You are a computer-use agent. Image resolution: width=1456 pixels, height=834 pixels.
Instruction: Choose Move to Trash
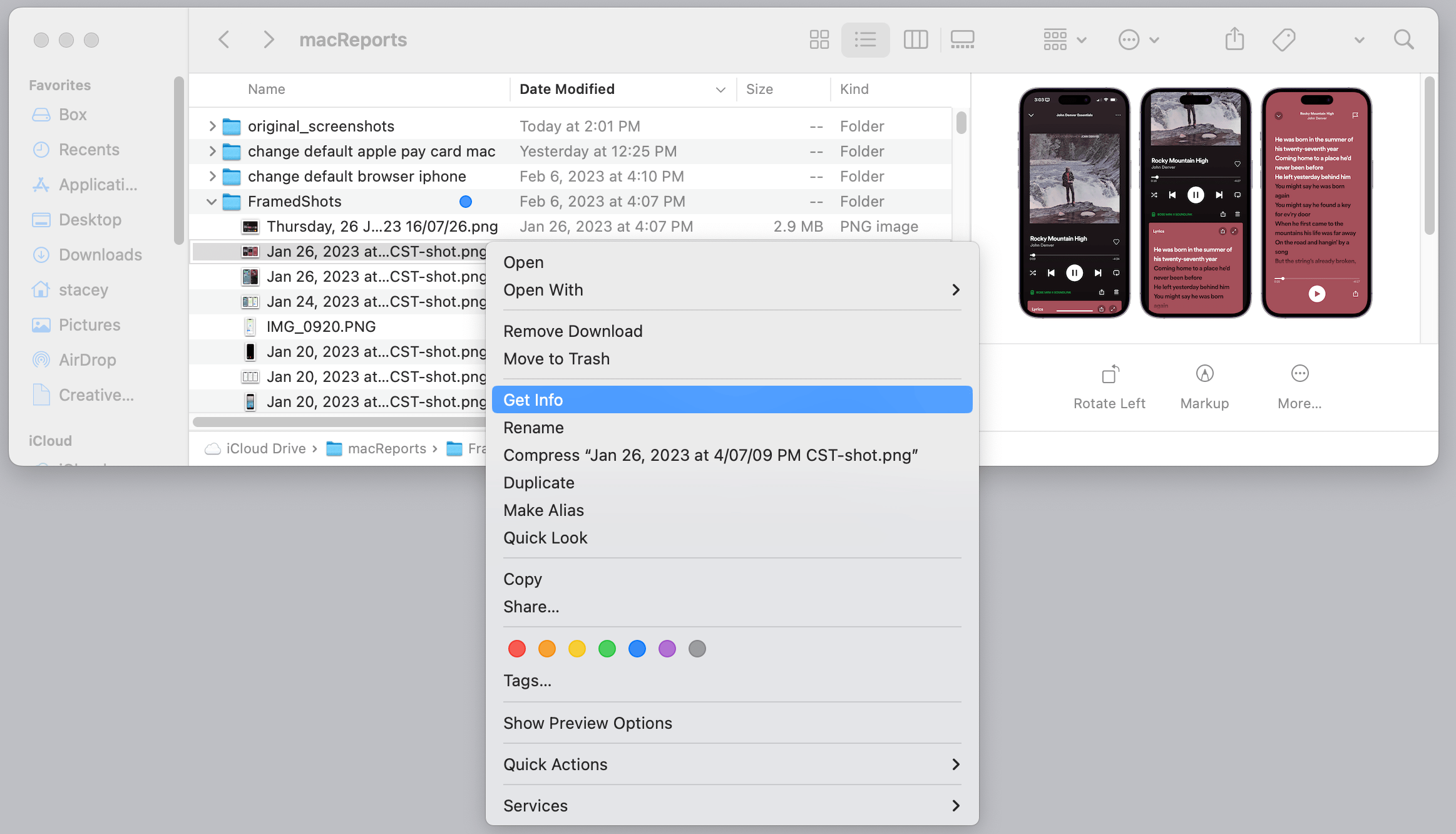click(x=732, y=359)
